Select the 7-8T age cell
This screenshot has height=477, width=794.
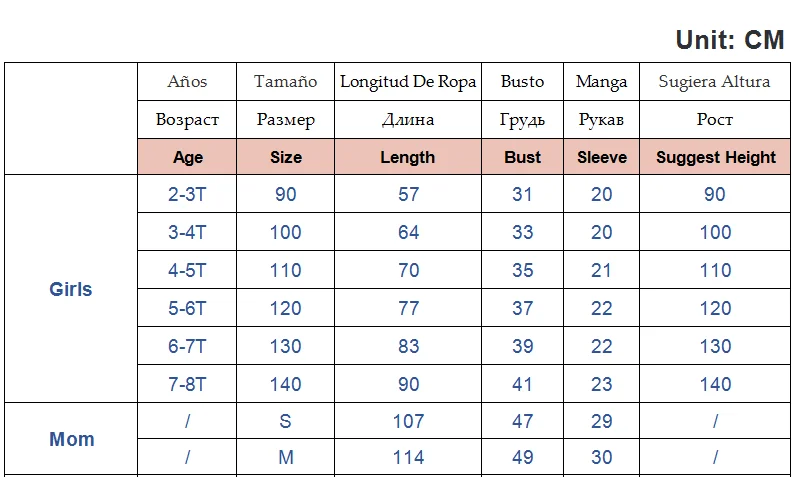(187, 384)
